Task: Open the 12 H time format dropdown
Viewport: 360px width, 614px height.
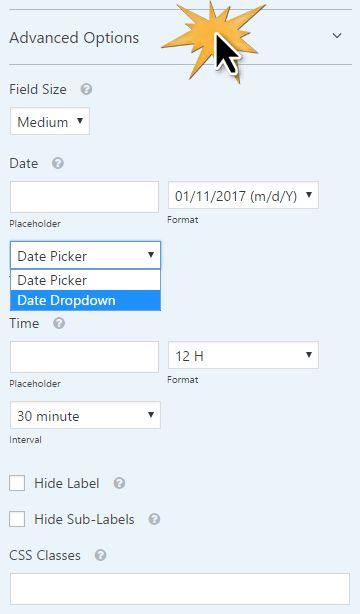Action: (x=243, y=355)
